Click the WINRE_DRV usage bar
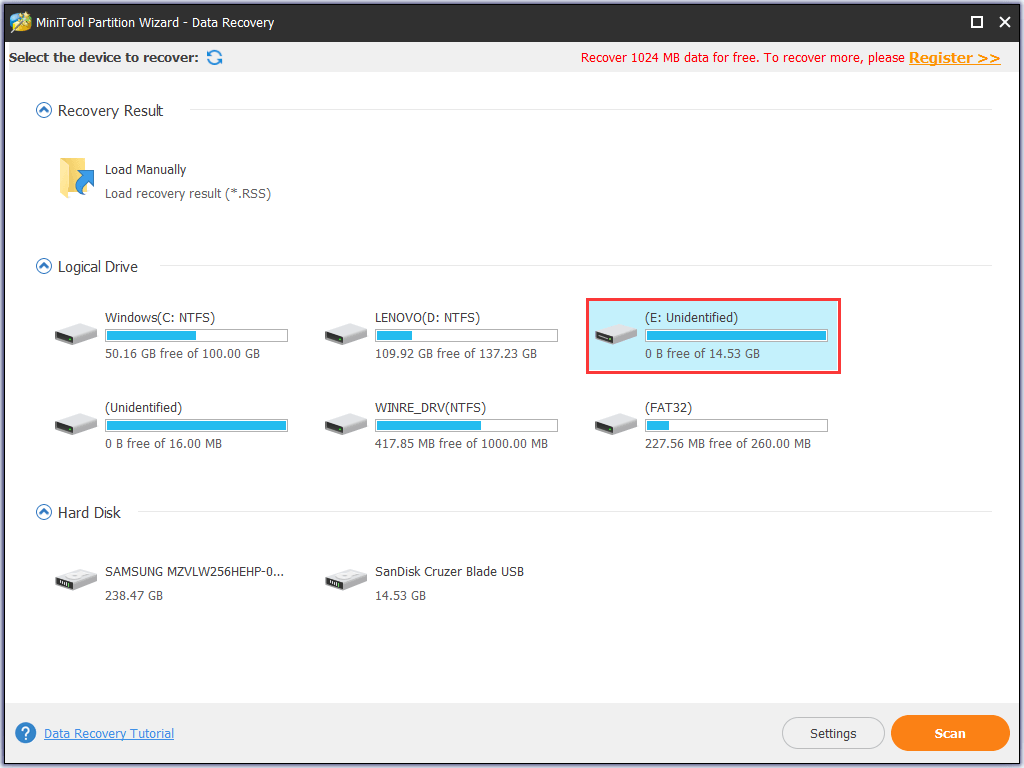 466,426
